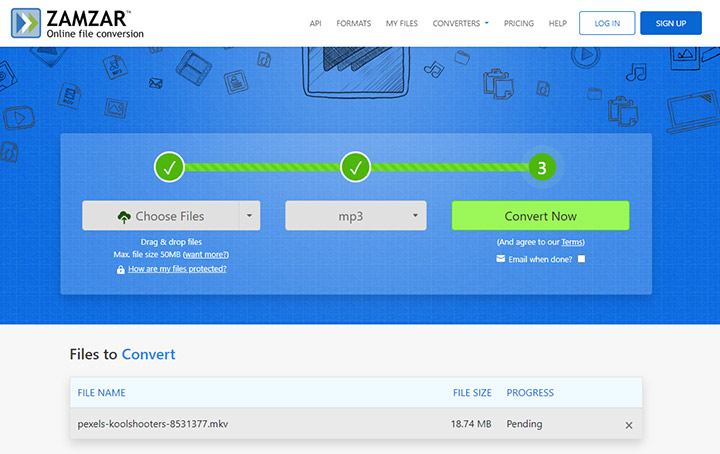Click the Zamzar logo icon

(26, 23)
